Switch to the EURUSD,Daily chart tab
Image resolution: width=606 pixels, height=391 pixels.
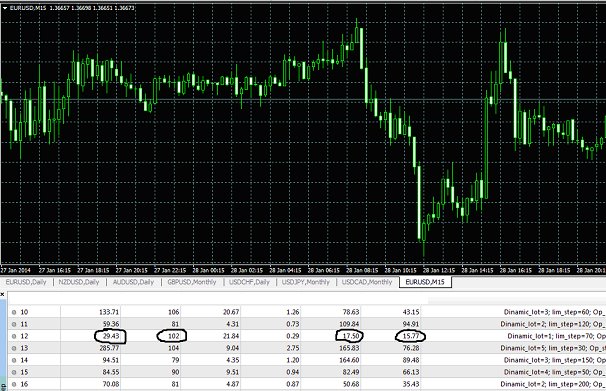coord(26,282)
